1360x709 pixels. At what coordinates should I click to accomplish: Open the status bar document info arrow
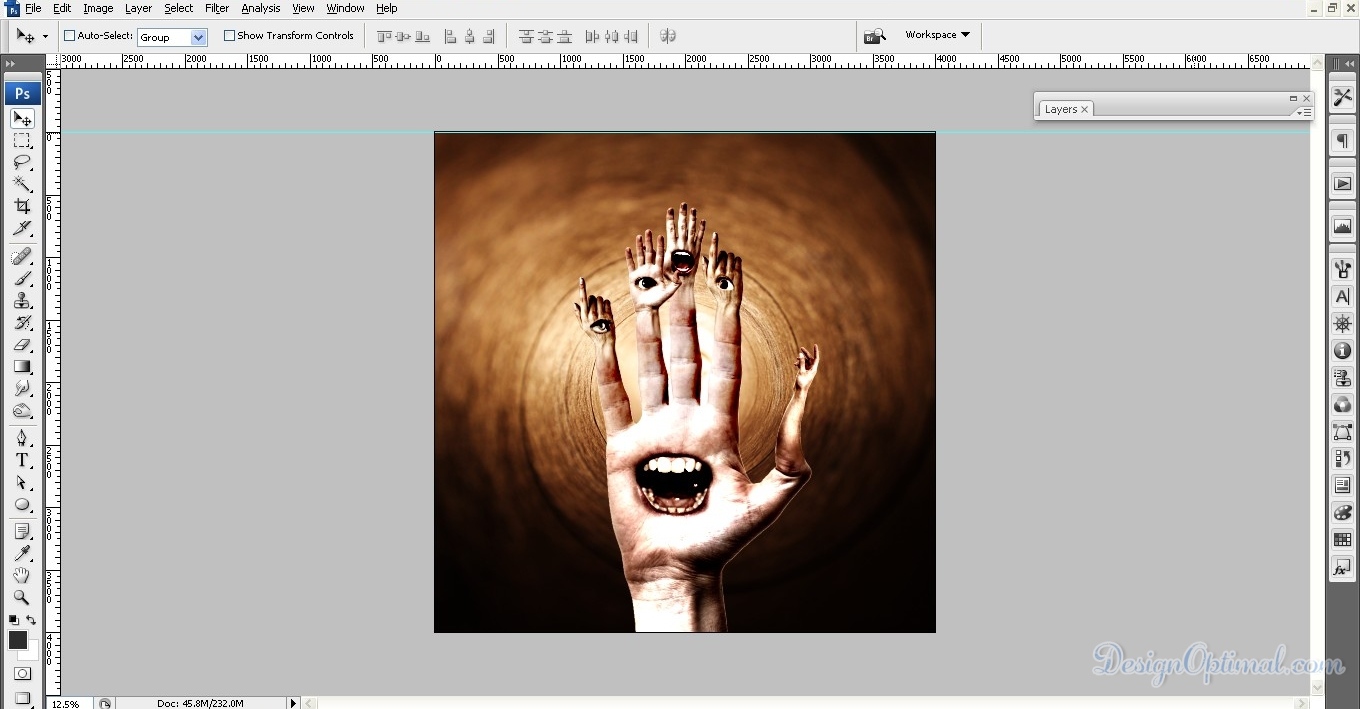click(x=293, y=703)
